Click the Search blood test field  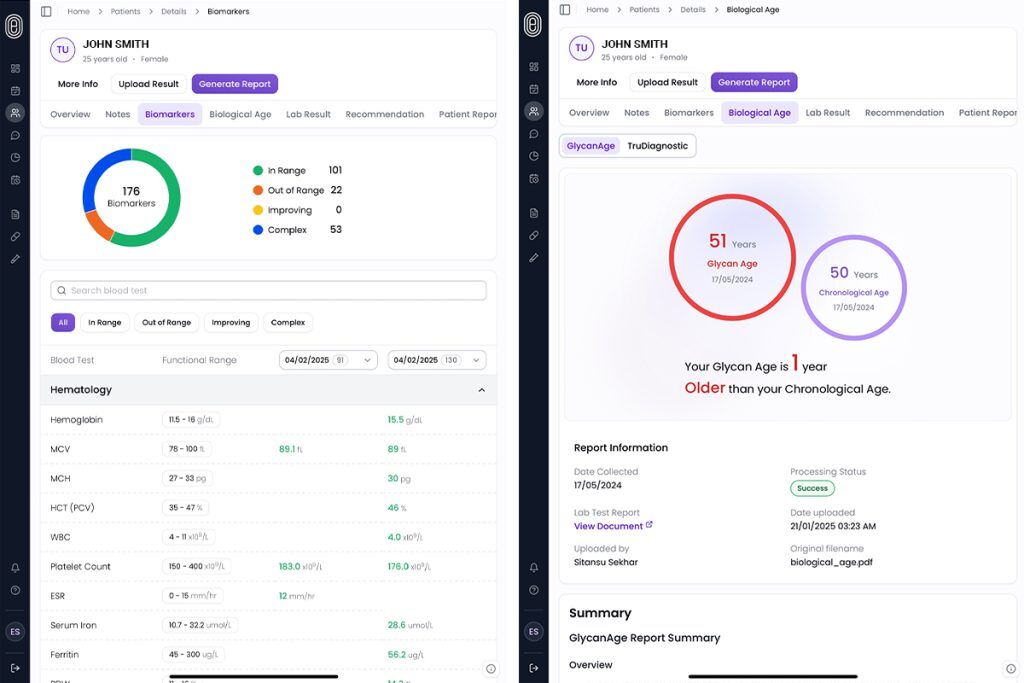268,291
